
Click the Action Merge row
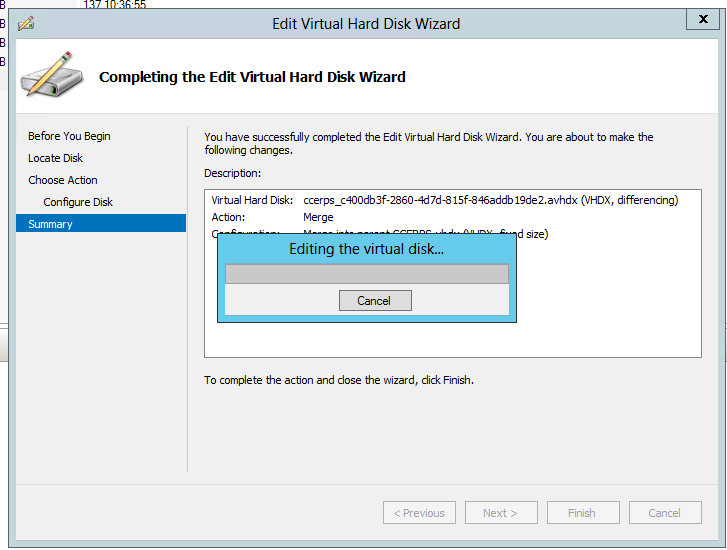(318, 217)
